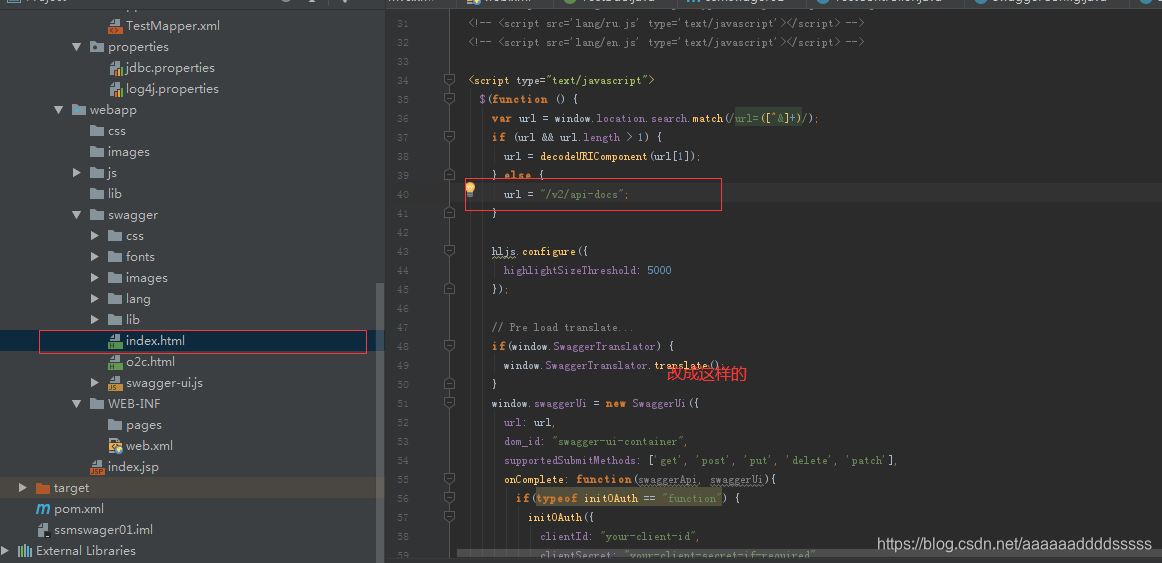Click the ssmswager01.iml file icon
This screenshot has height=563, width=1162.
coord(42,530)
